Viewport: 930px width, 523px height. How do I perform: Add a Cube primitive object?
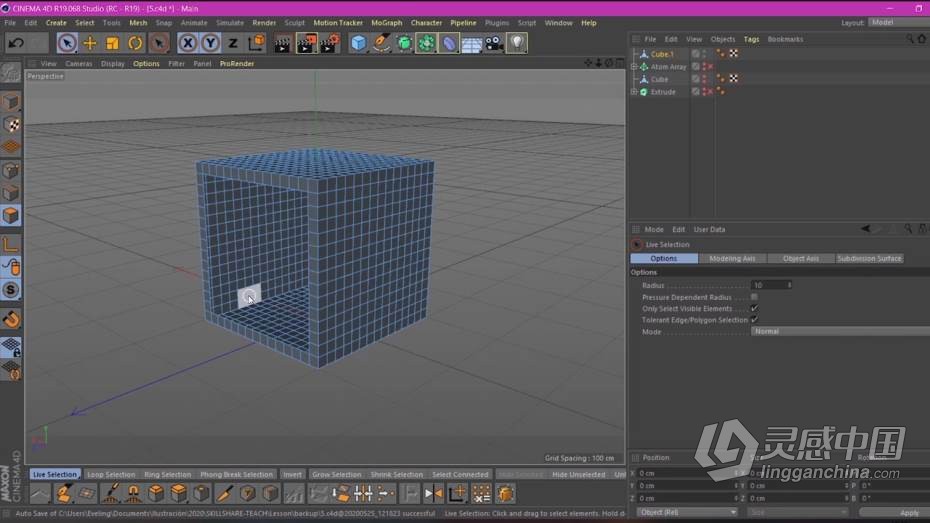click(x=358, y=43)
